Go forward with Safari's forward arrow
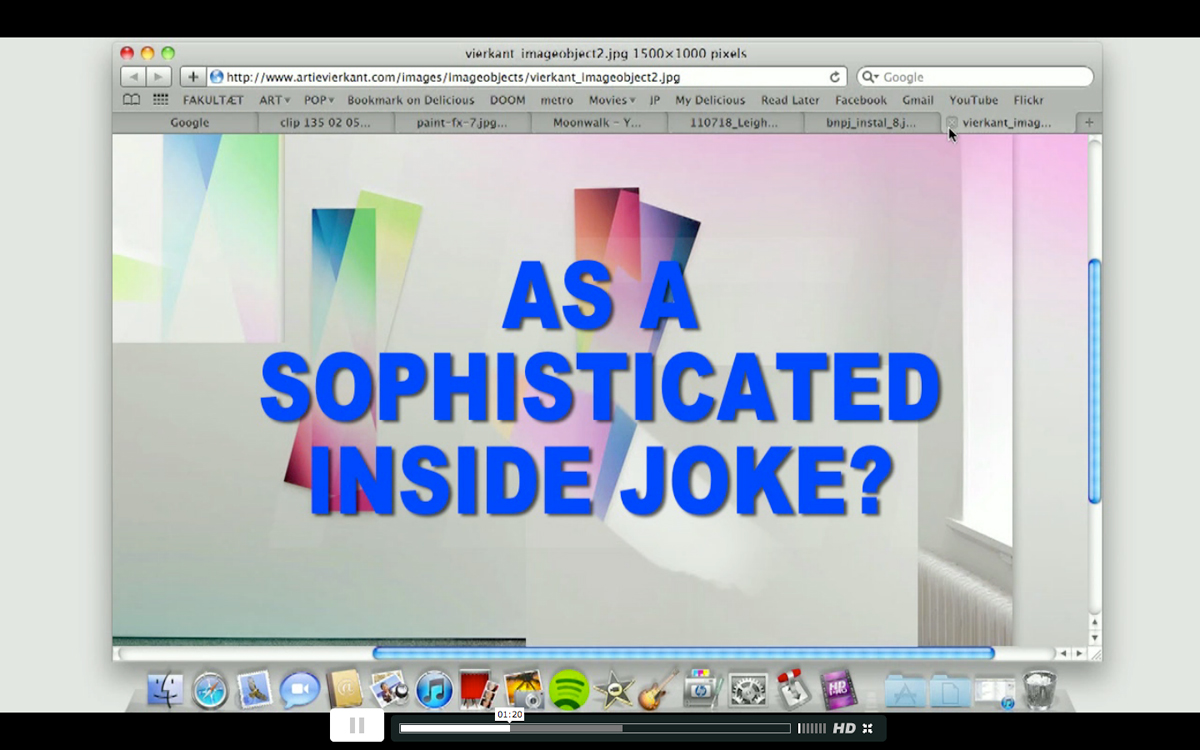The width and height of the screenshot is (1200, 750). tap(158, 77)
